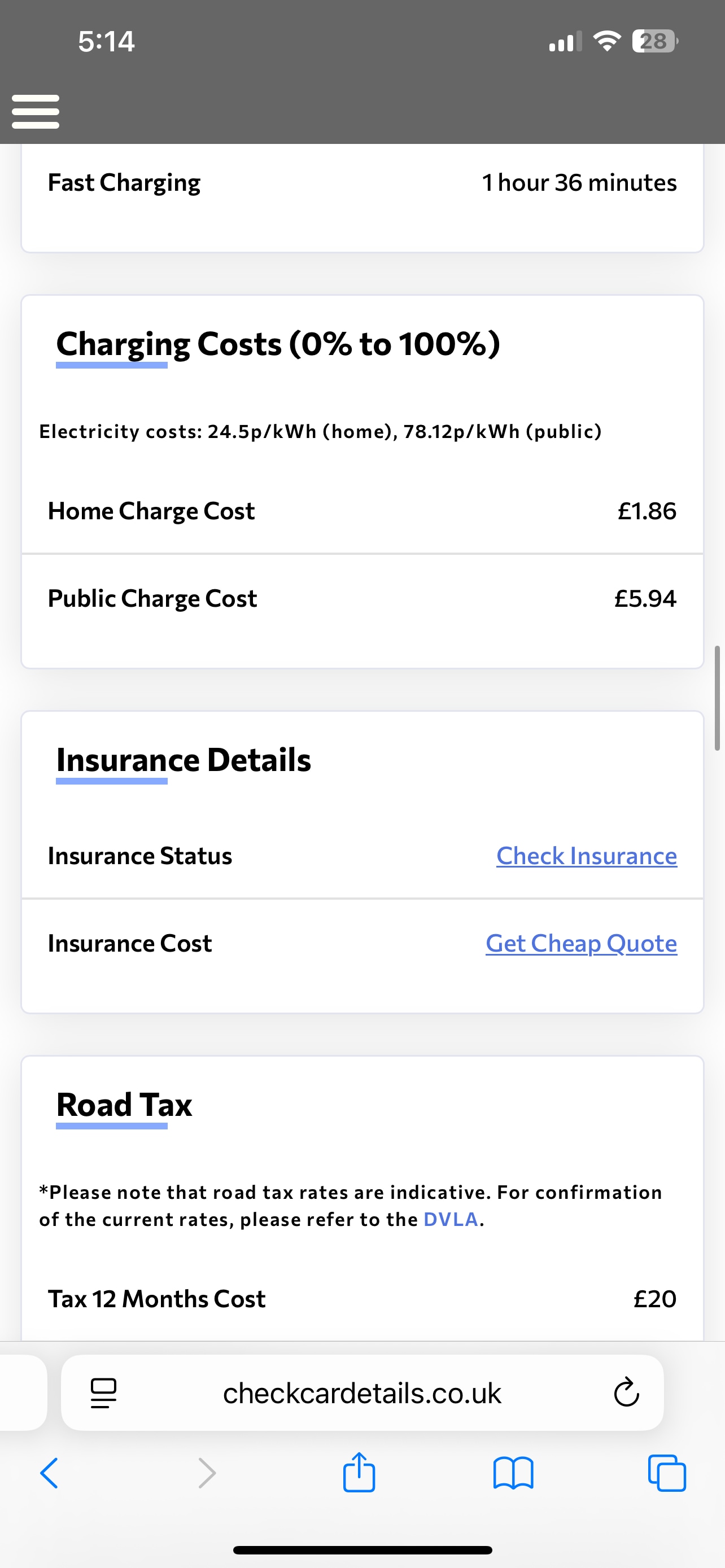Open the hamburger menu
This screenshot has height=1568, width=725.
point(36,111)
